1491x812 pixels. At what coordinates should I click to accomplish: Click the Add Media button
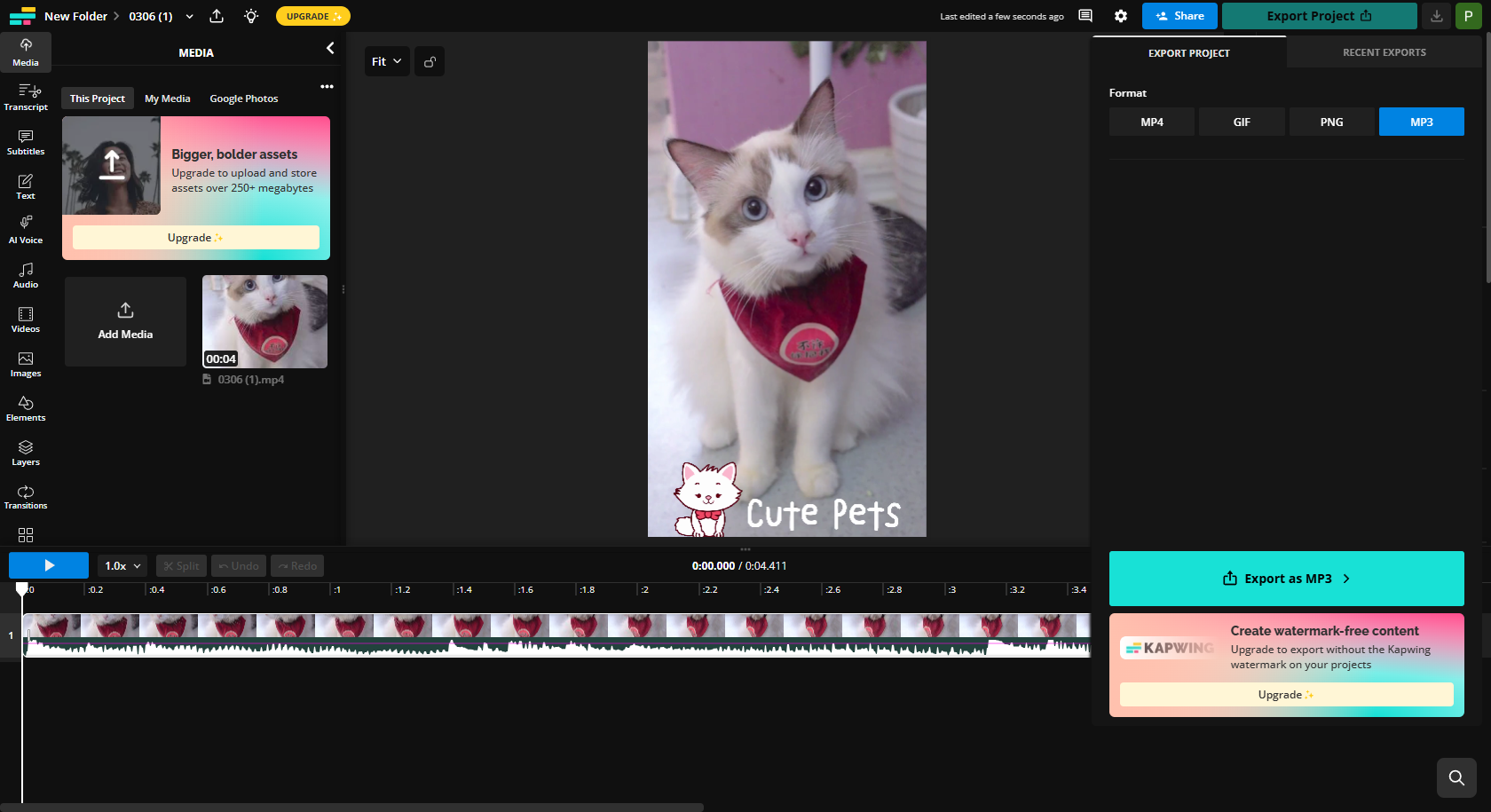click(125, 321)
